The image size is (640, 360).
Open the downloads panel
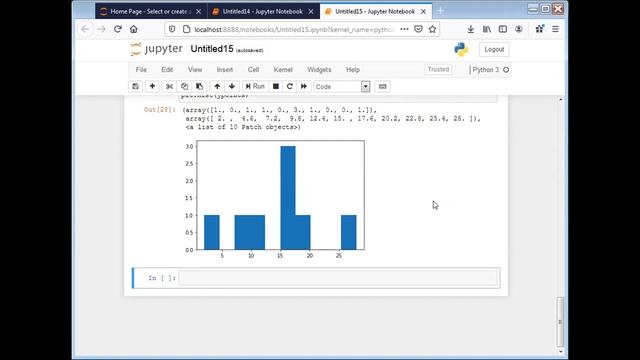[x=471, y=29]
